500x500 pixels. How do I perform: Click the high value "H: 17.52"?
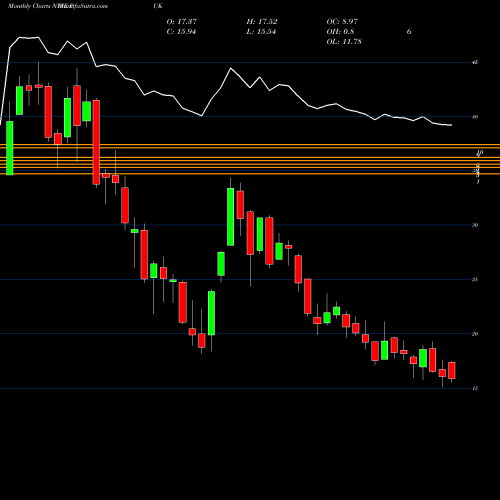click(x=262, y=22)
